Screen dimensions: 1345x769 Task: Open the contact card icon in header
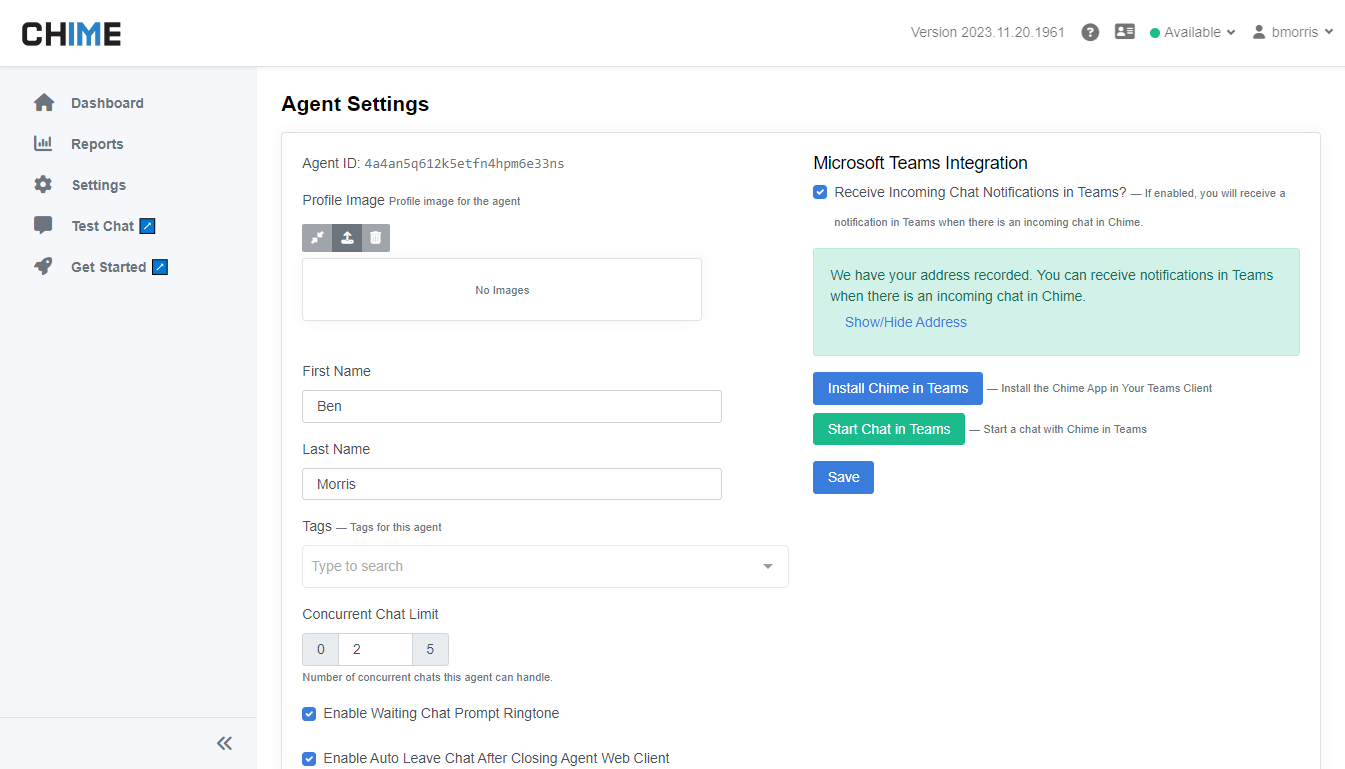pos(1125,32)
